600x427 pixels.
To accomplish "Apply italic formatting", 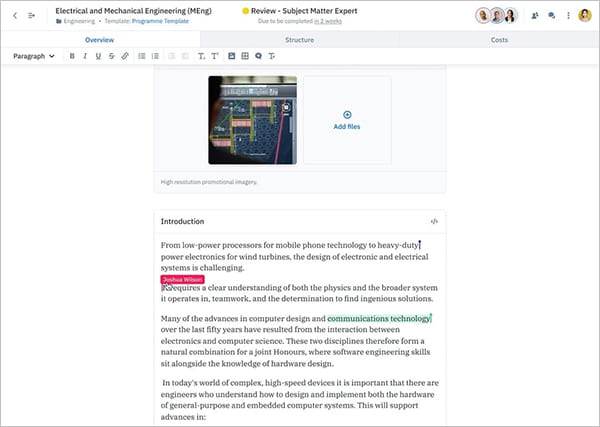I will pyautogui.click(x=85, y=56).
